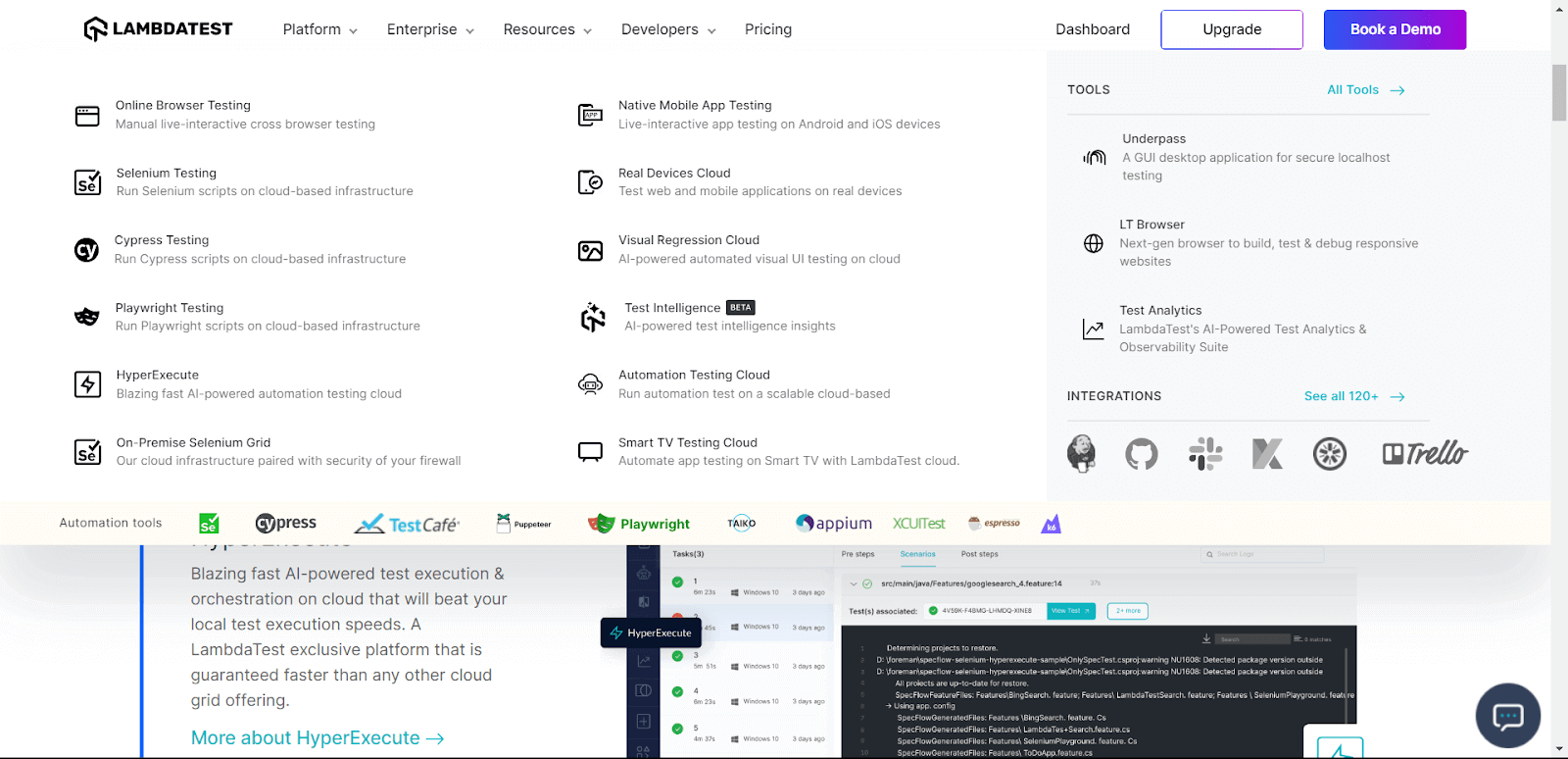Open the Underpass tool title
The height and width of the screenshot is (759, 1568).
coord(1154,139)
